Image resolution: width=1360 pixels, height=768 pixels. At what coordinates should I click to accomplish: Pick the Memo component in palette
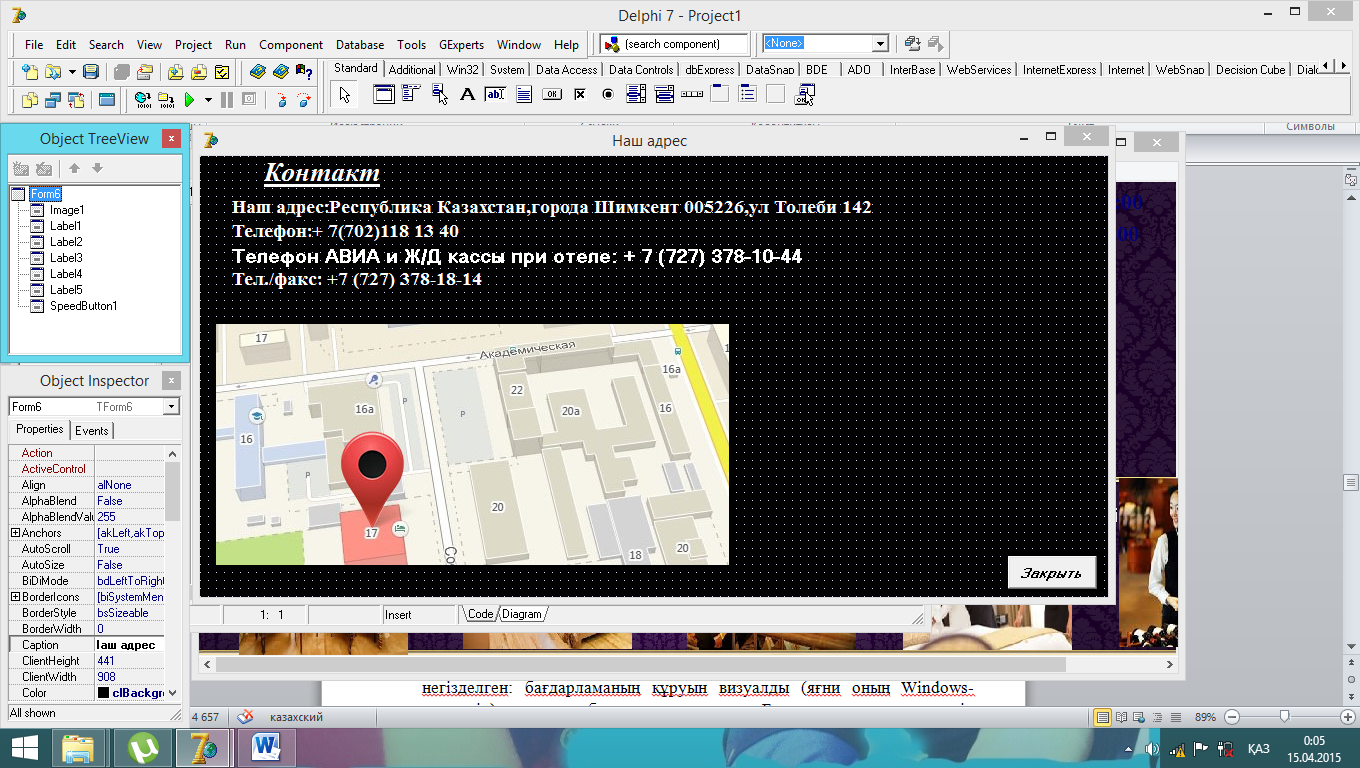[x=523, y=95]
